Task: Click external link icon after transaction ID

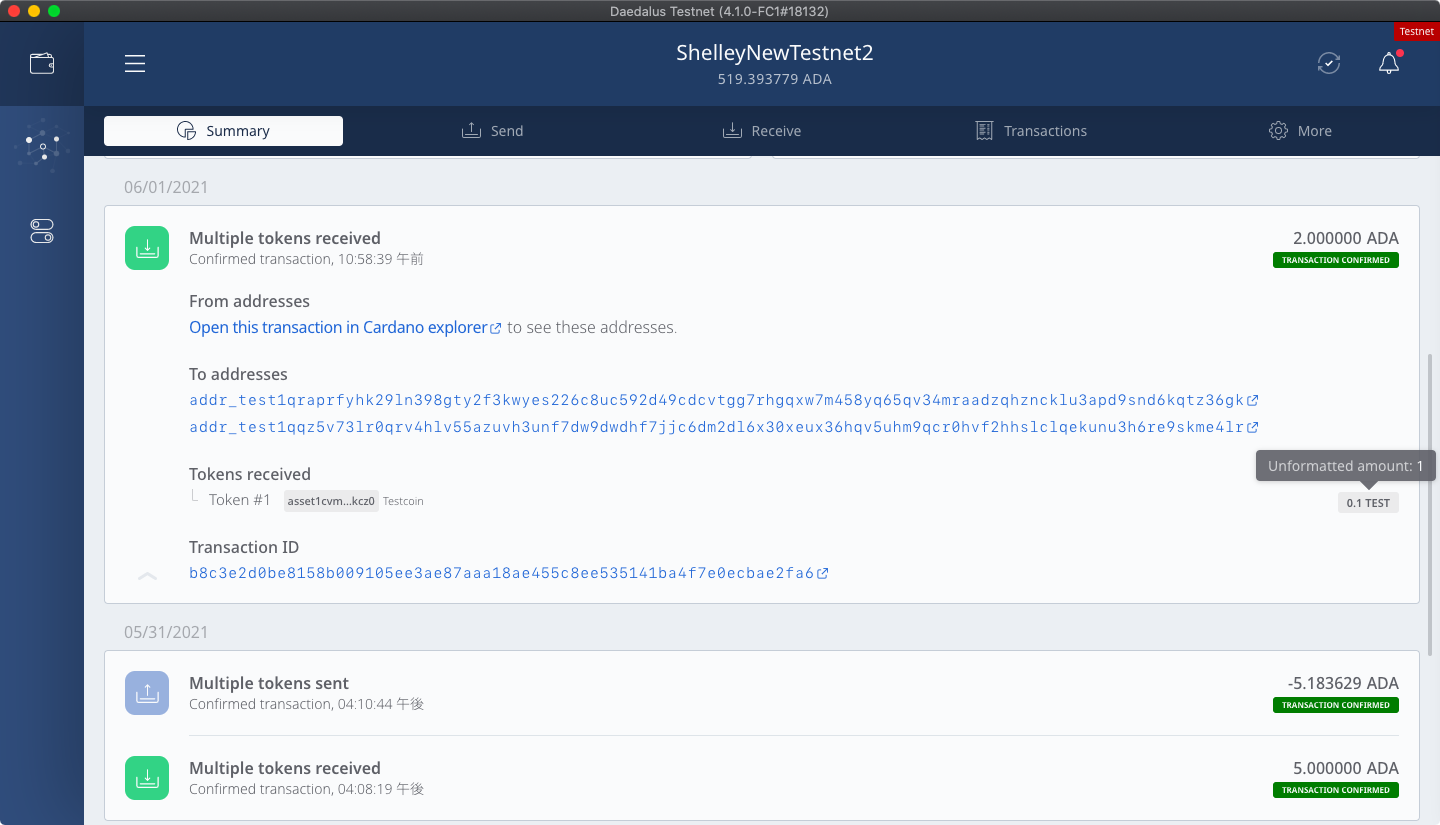Action: tap(823, 574)
